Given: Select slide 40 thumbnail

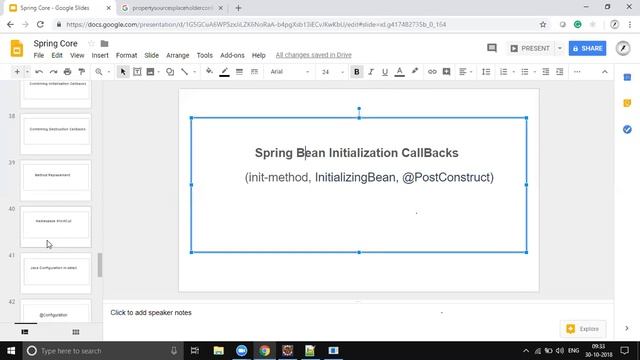Looking at the screenshot, I should point(56,227).
